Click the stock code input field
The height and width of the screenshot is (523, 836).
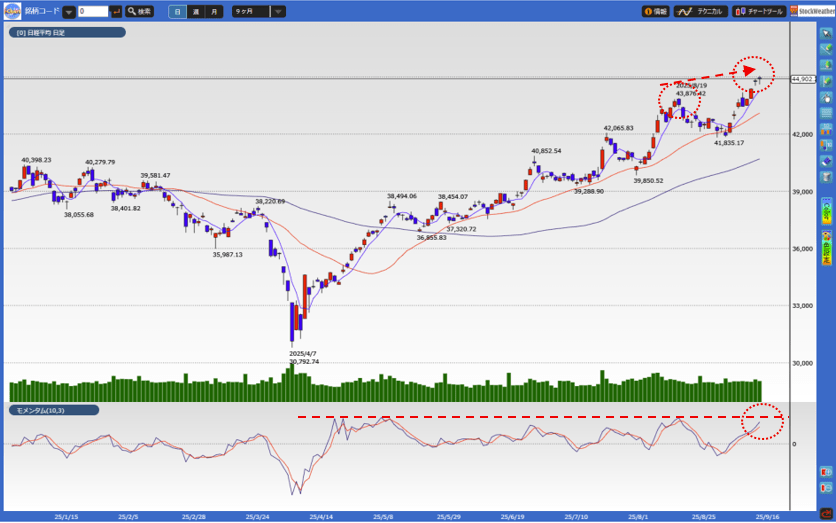click(92, 12)
